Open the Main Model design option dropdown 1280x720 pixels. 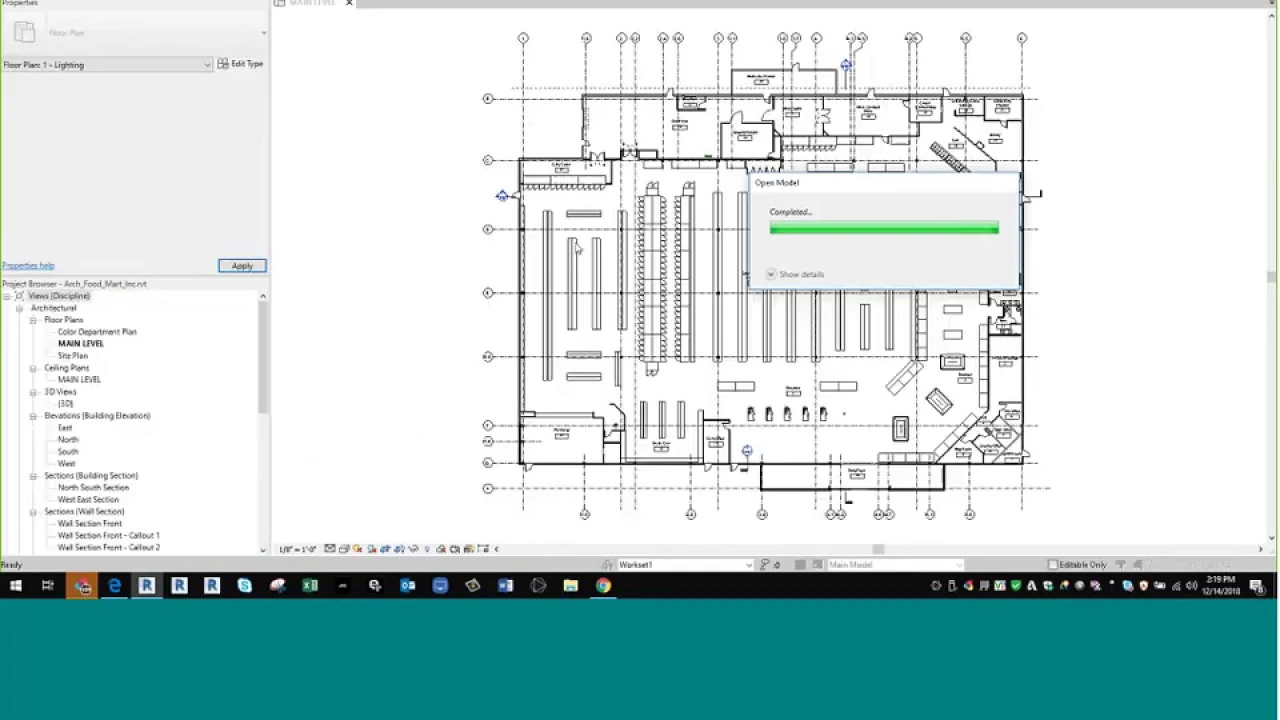click(895, 565)
